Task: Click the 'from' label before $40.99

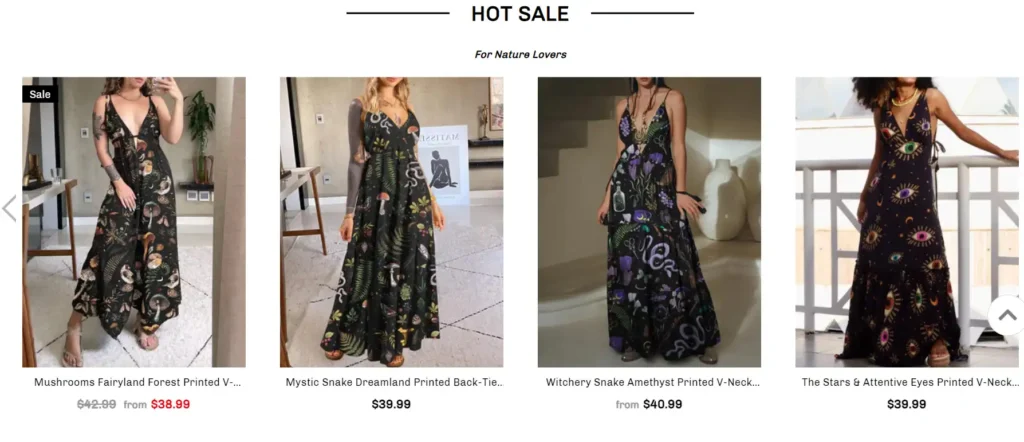Action: click(x=627, y=405)
